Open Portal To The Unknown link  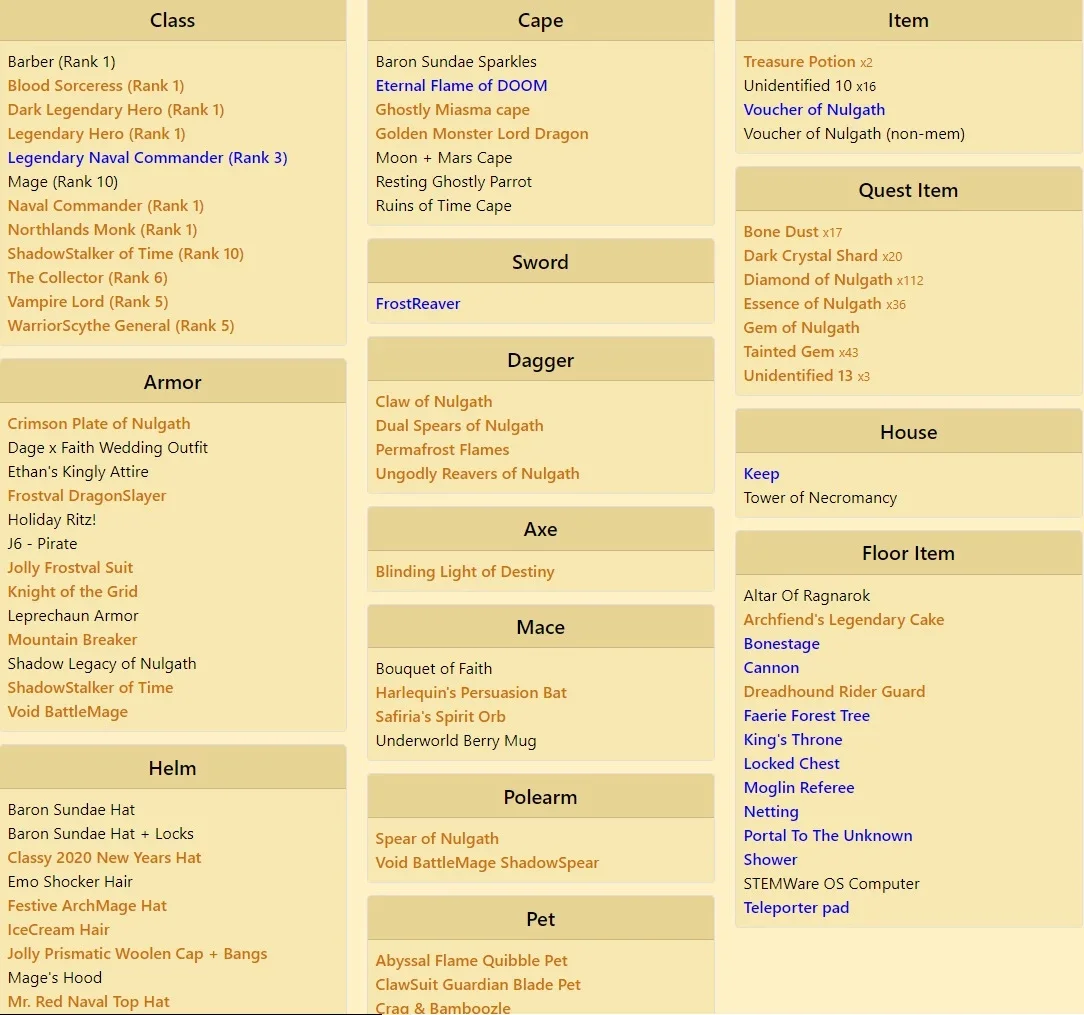click(828, 835)
